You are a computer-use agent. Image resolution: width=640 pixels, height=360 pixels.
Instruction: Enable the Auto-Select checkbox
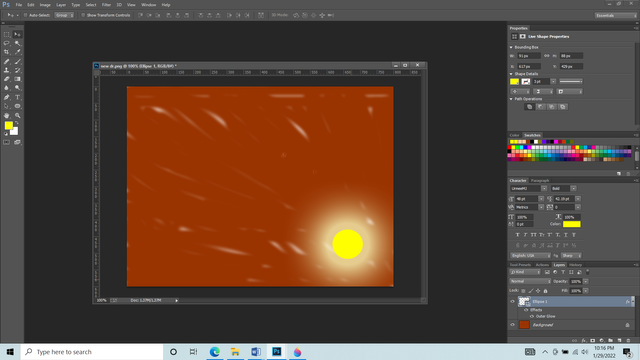coord(25,15)
